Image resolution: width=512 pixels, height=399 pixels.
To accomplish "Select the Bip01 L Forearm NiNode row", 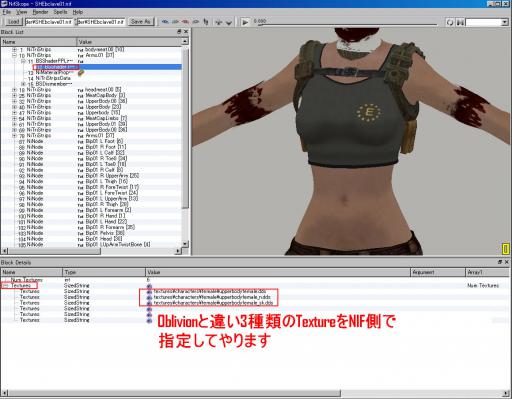I will [x=92, y=210].
